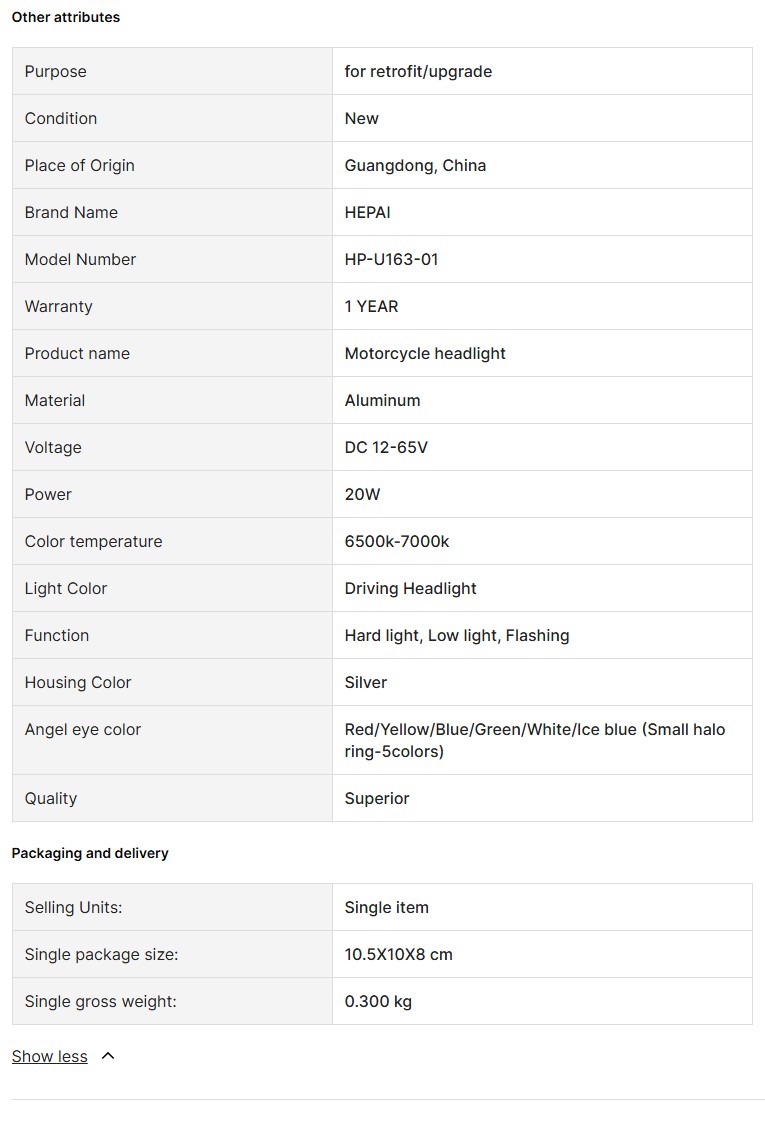Click the Packaging and delivery heading
The height and width of the screenshot is (1131, 765).
90,853
